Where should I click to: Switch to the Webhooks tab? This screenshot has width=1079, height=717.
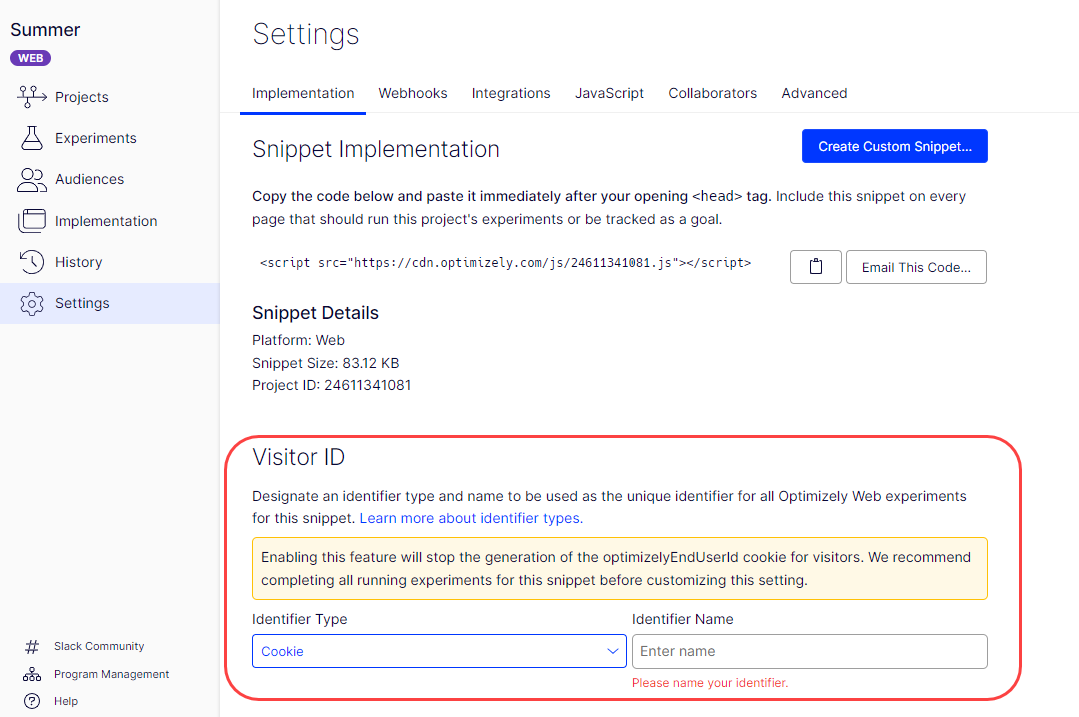coord(413,93)
